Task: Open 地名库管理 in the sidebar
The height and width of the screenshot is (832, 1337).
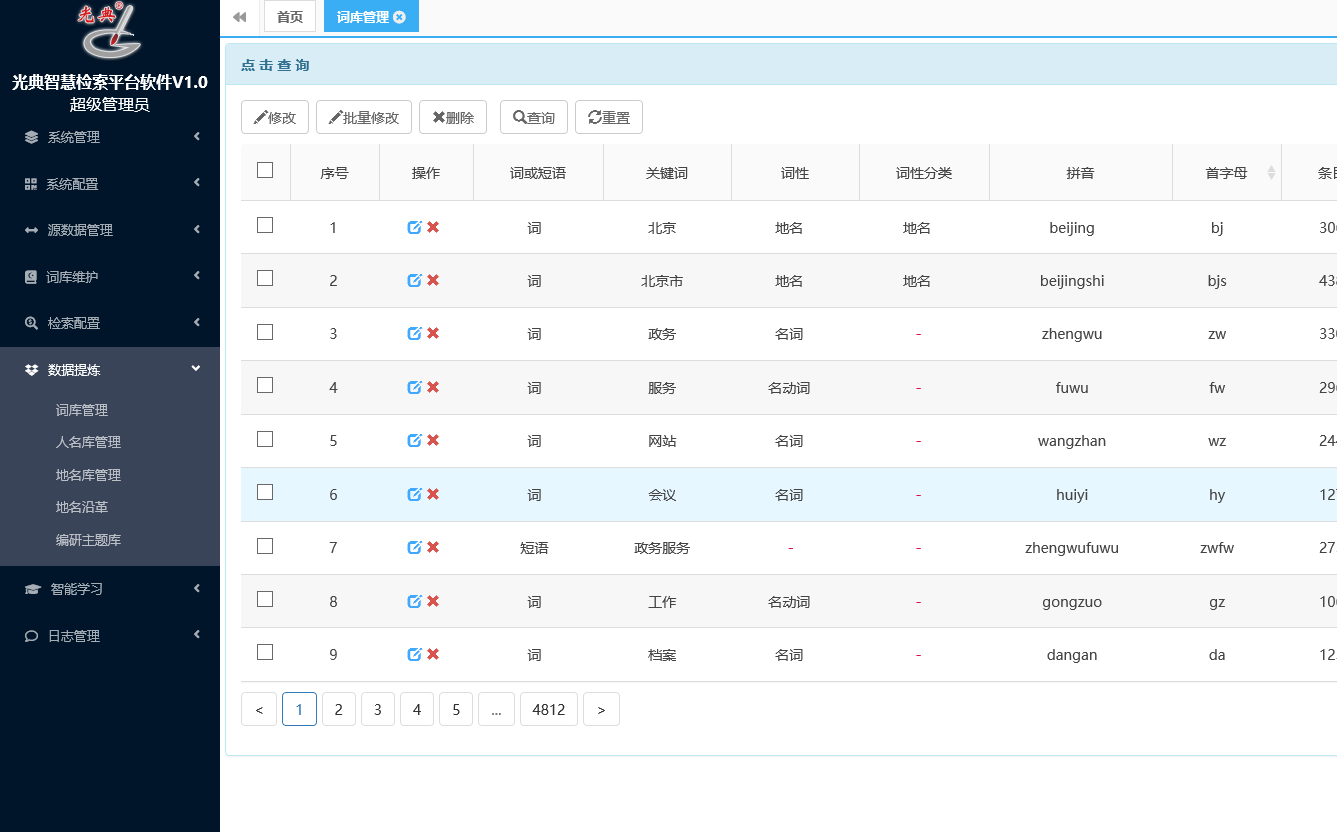Action: point(88,475)
